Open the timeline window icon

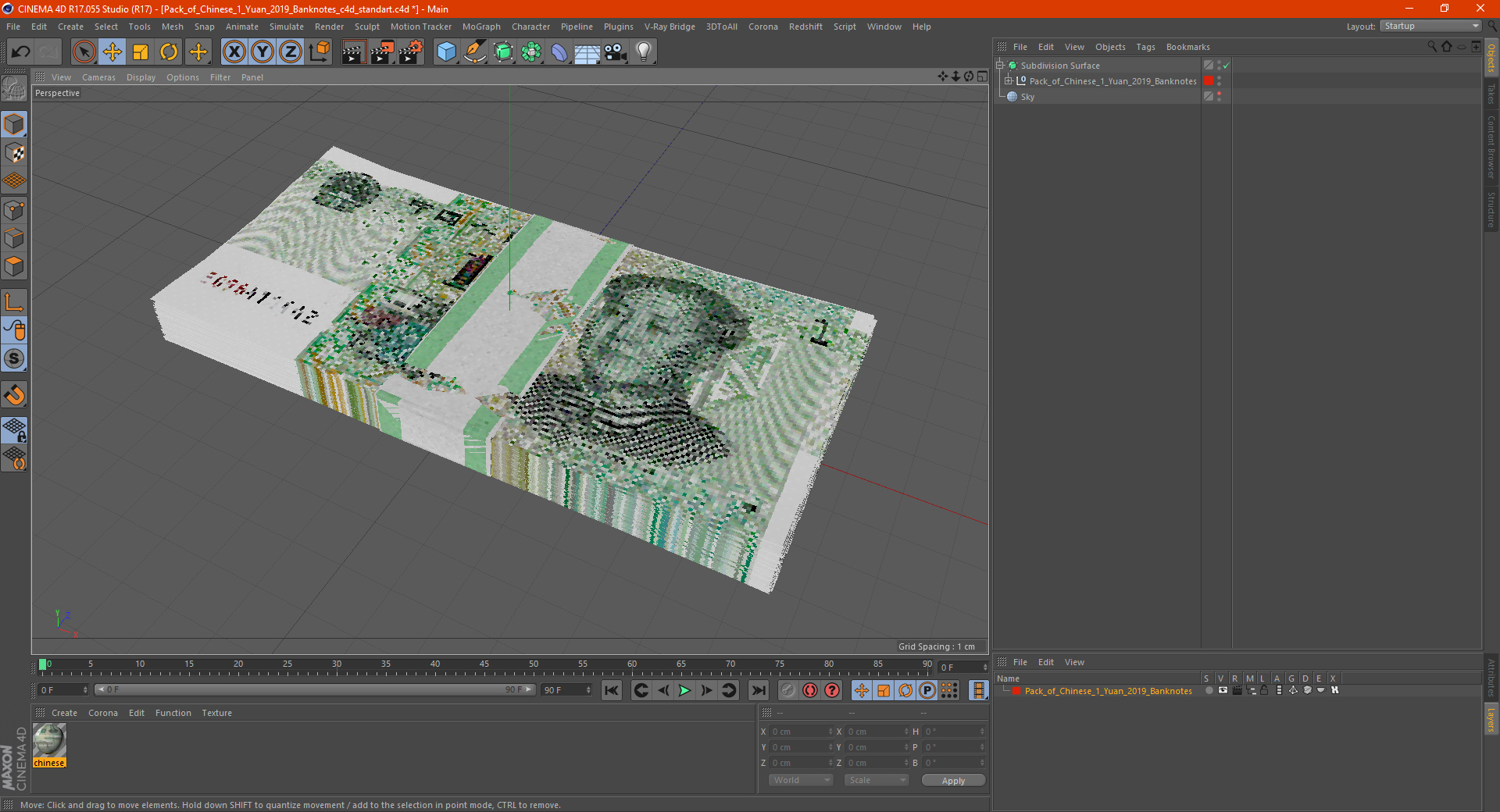[x=978, y=690]
